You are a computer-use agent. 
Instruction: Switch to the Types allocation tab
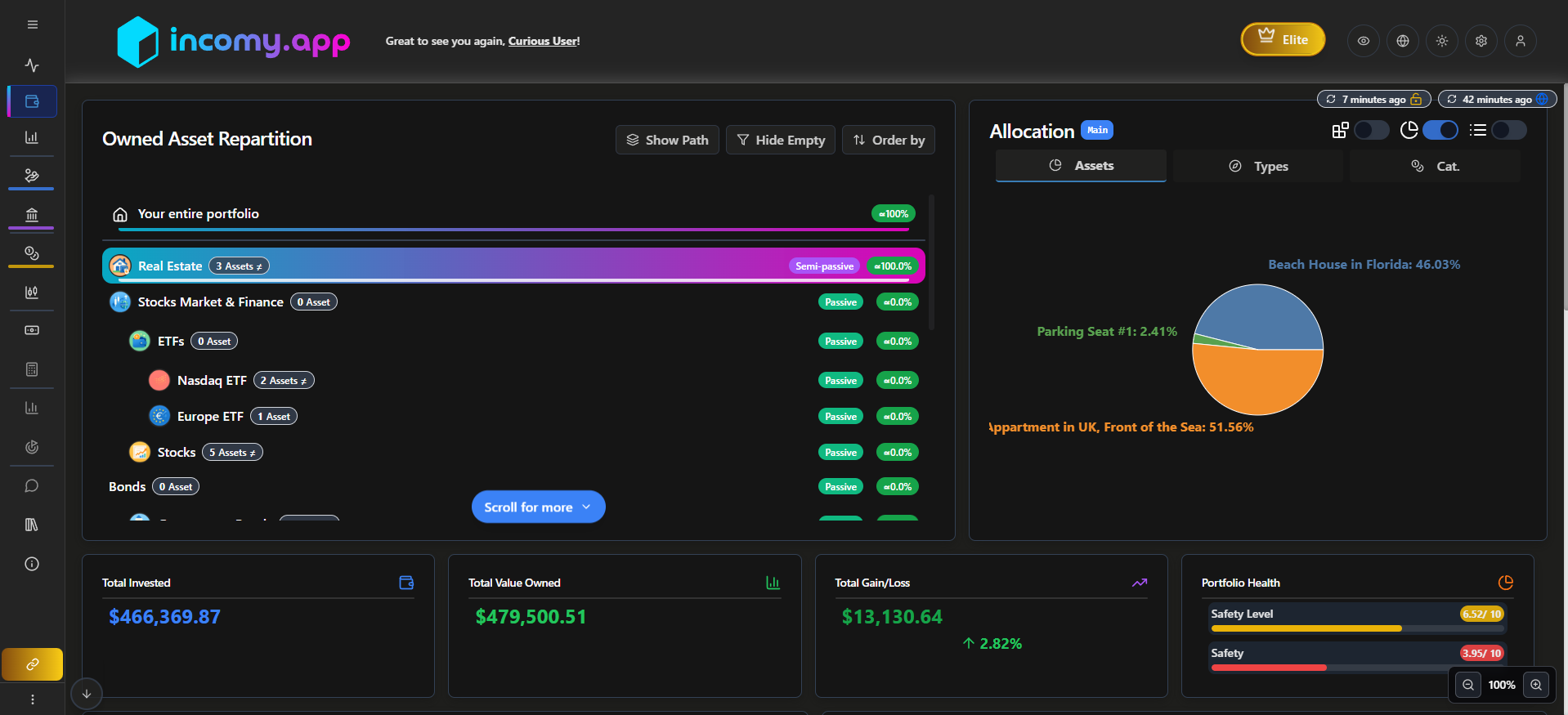coord(1258,166)
